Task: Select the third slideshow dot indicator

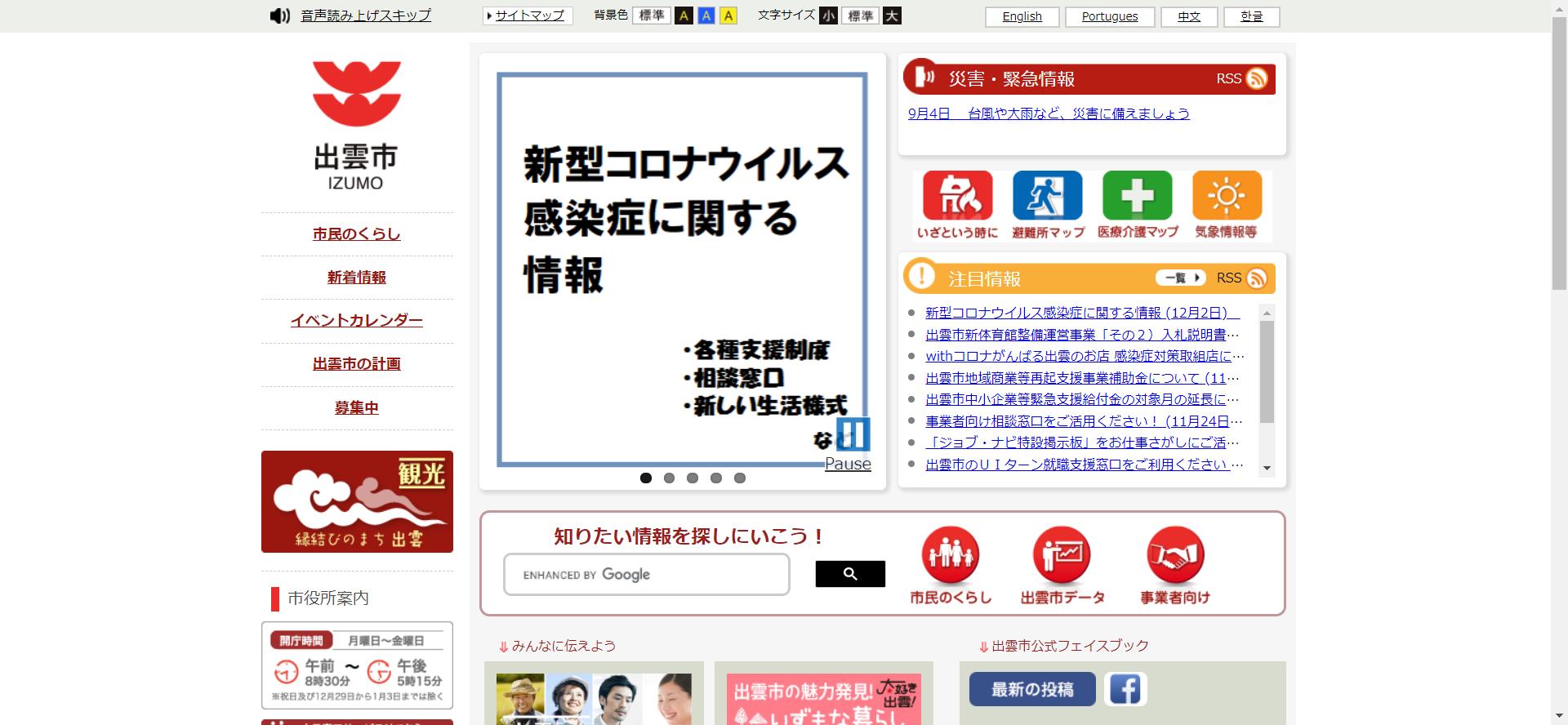Action: click(693, 478)
